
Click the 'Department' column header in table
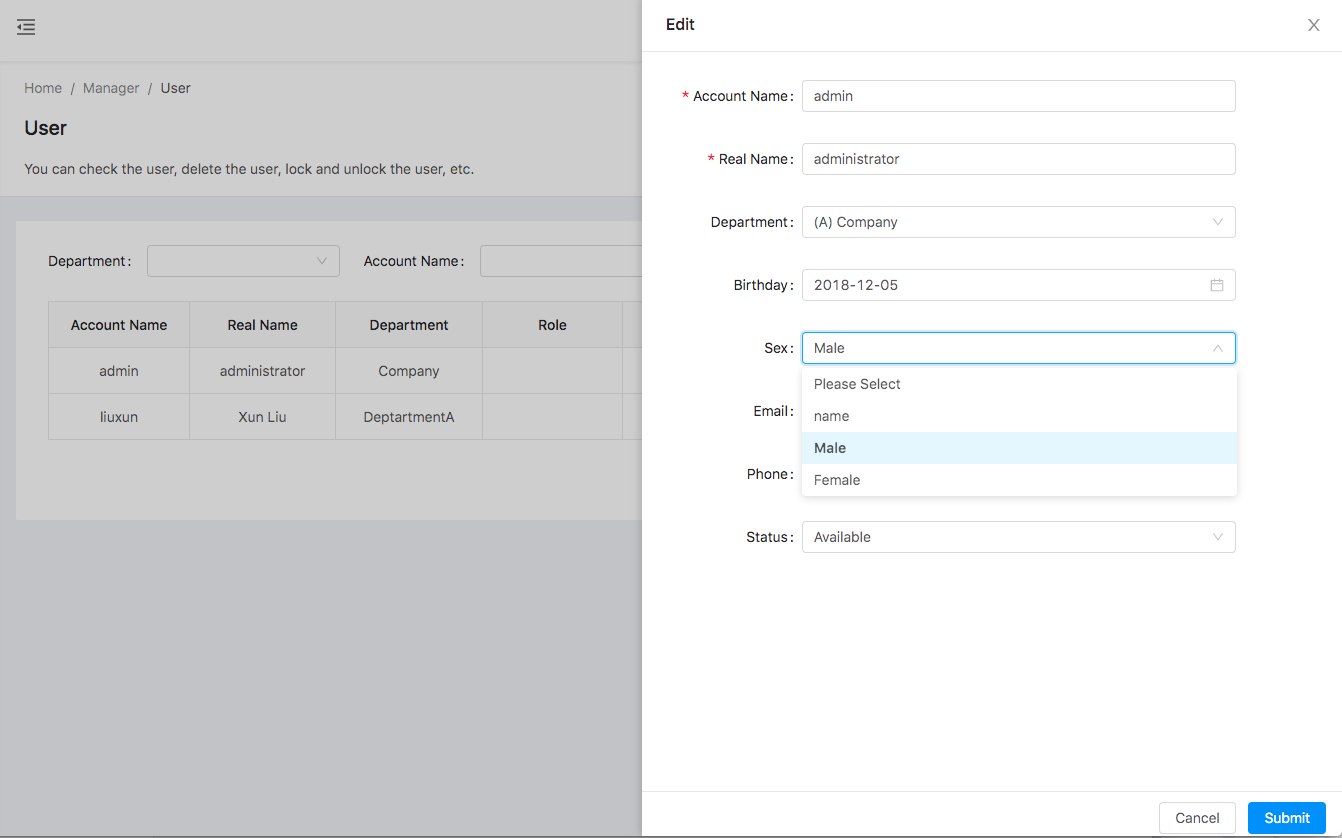pos(409,325)
